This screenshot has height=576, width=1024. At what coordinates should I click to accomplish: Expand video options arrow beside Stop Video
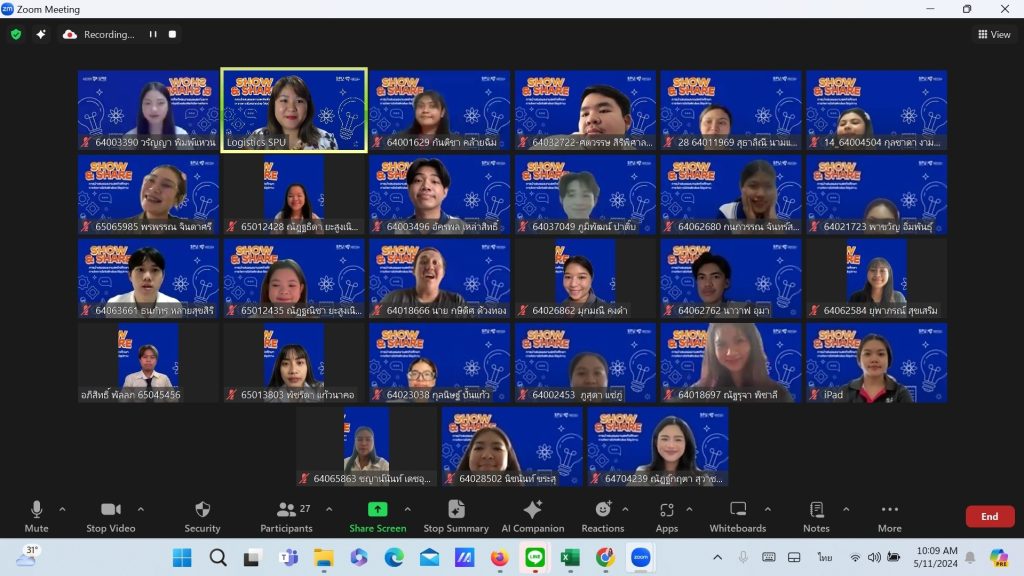[x=140, y=509]
